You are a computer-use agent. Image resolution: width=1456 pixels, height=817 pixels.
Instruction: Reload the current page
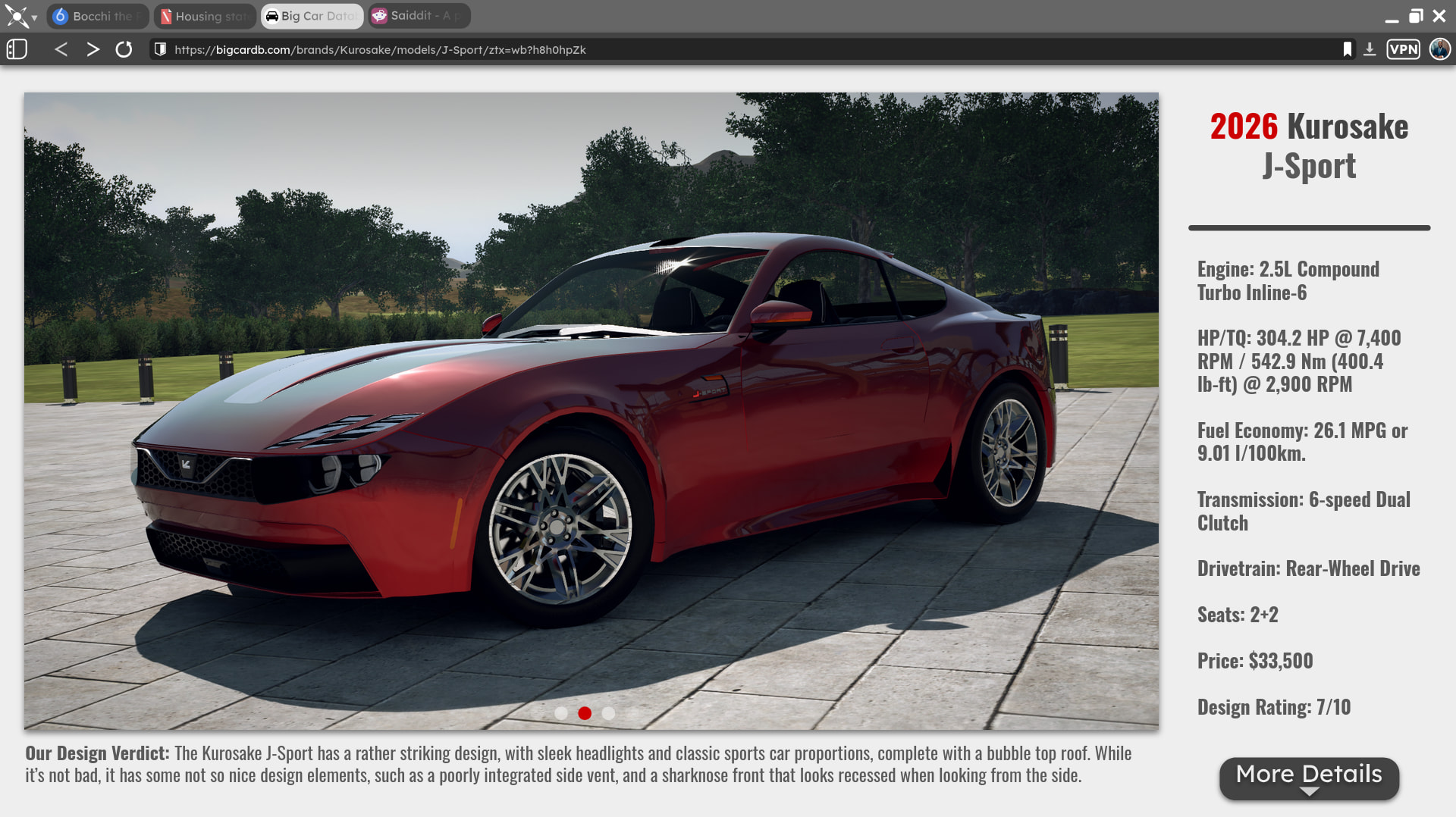click(x=124, y=50)
